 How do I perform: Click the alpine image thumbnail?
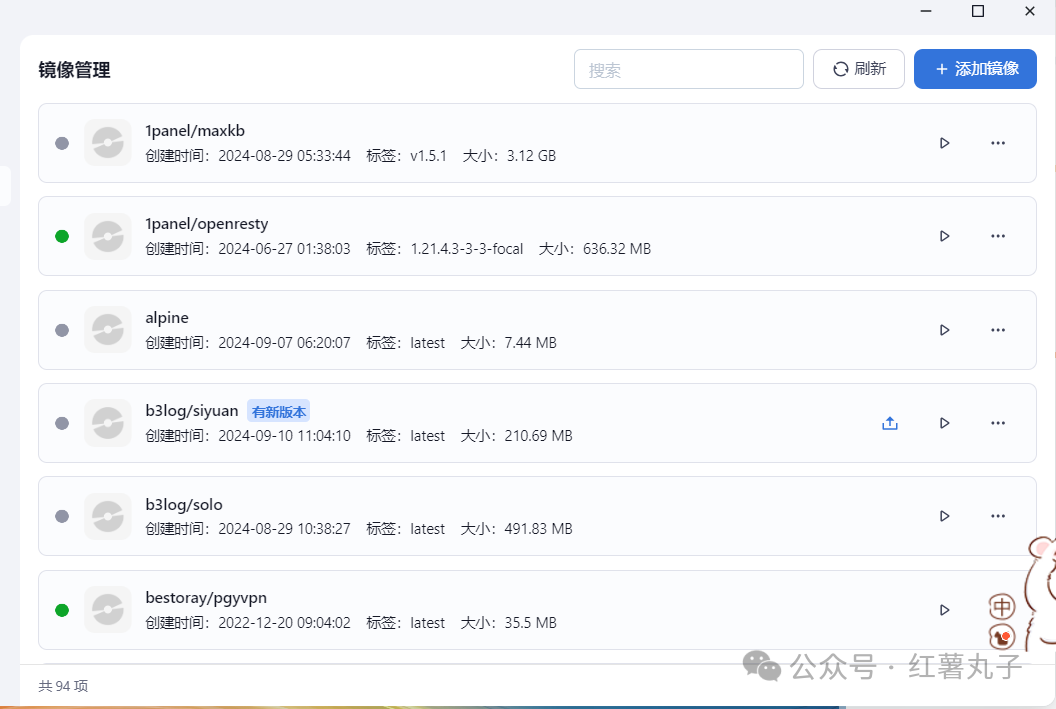(x=108, y=330)
